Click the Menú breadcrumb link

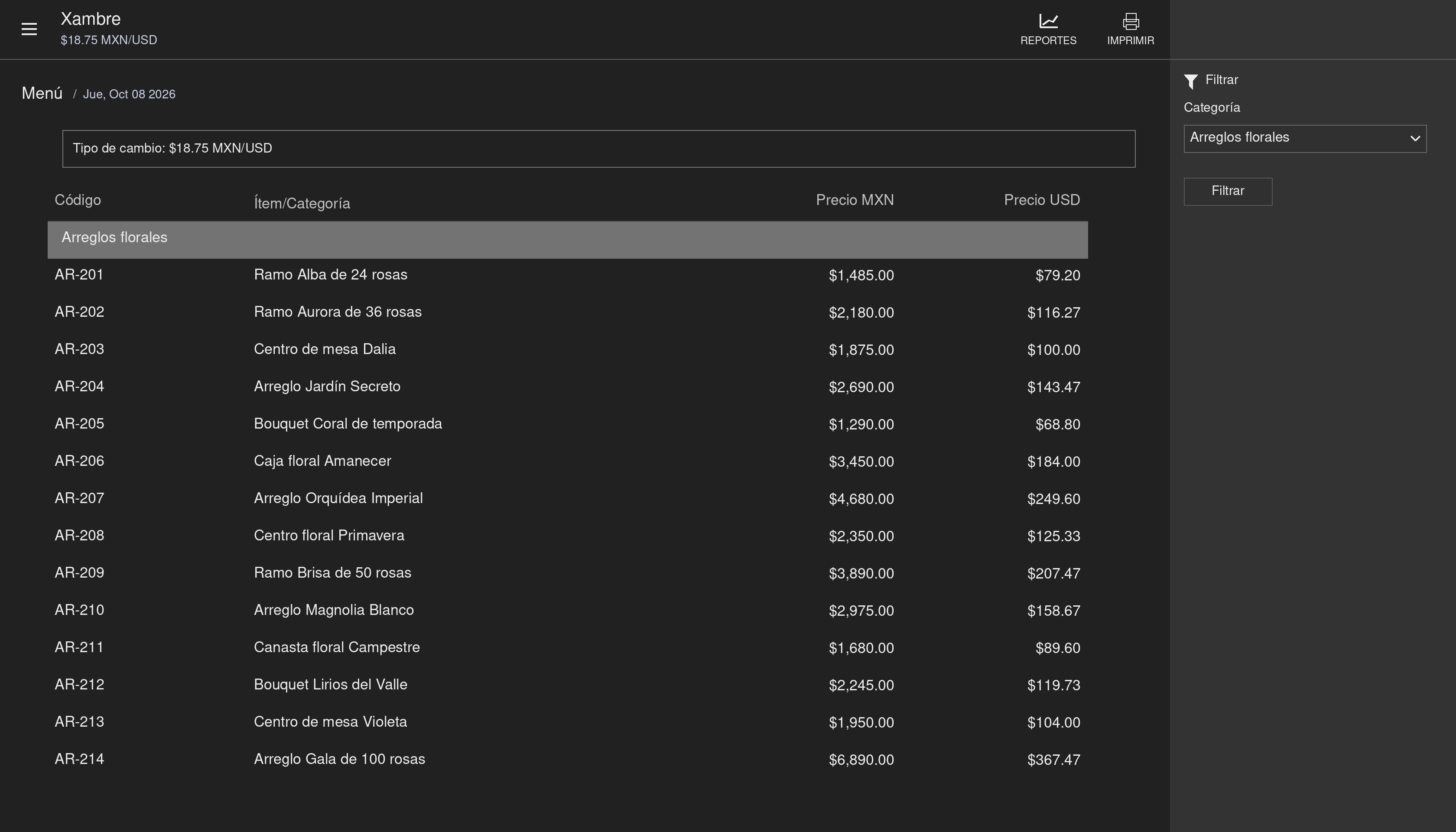(x=42, y=94)
